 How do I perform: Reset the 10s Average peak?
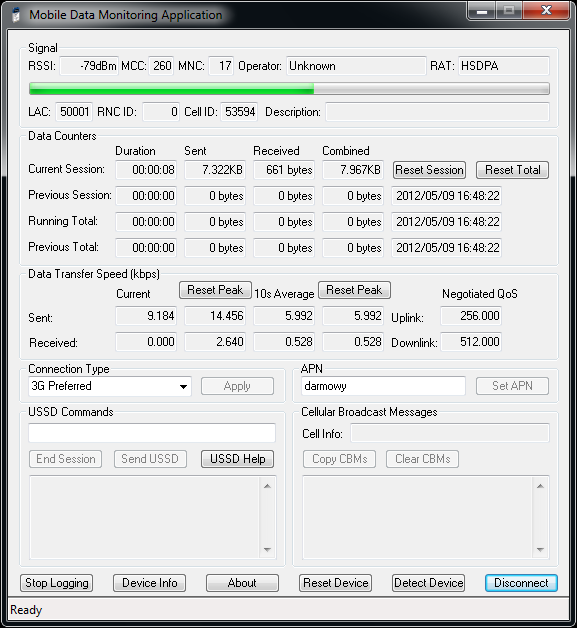click(x=354, y=290)
